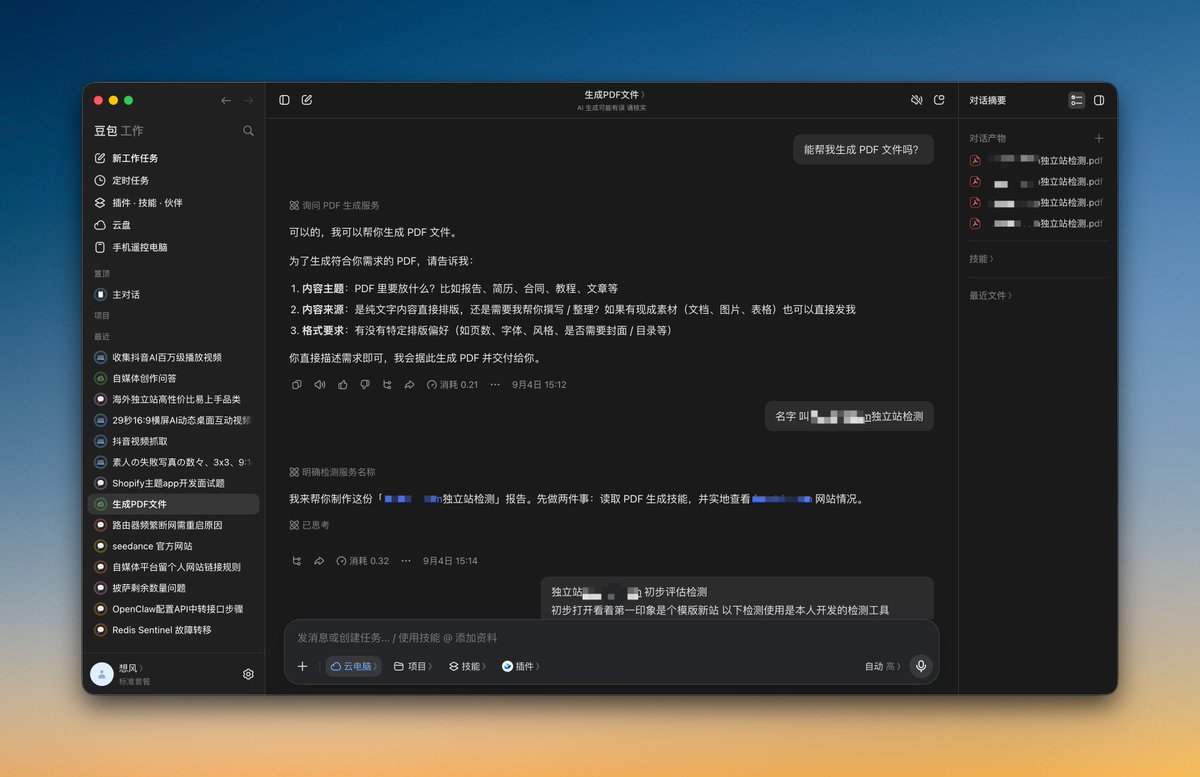
Task: Share the 15:12 reply
Action: coord(409,384)
